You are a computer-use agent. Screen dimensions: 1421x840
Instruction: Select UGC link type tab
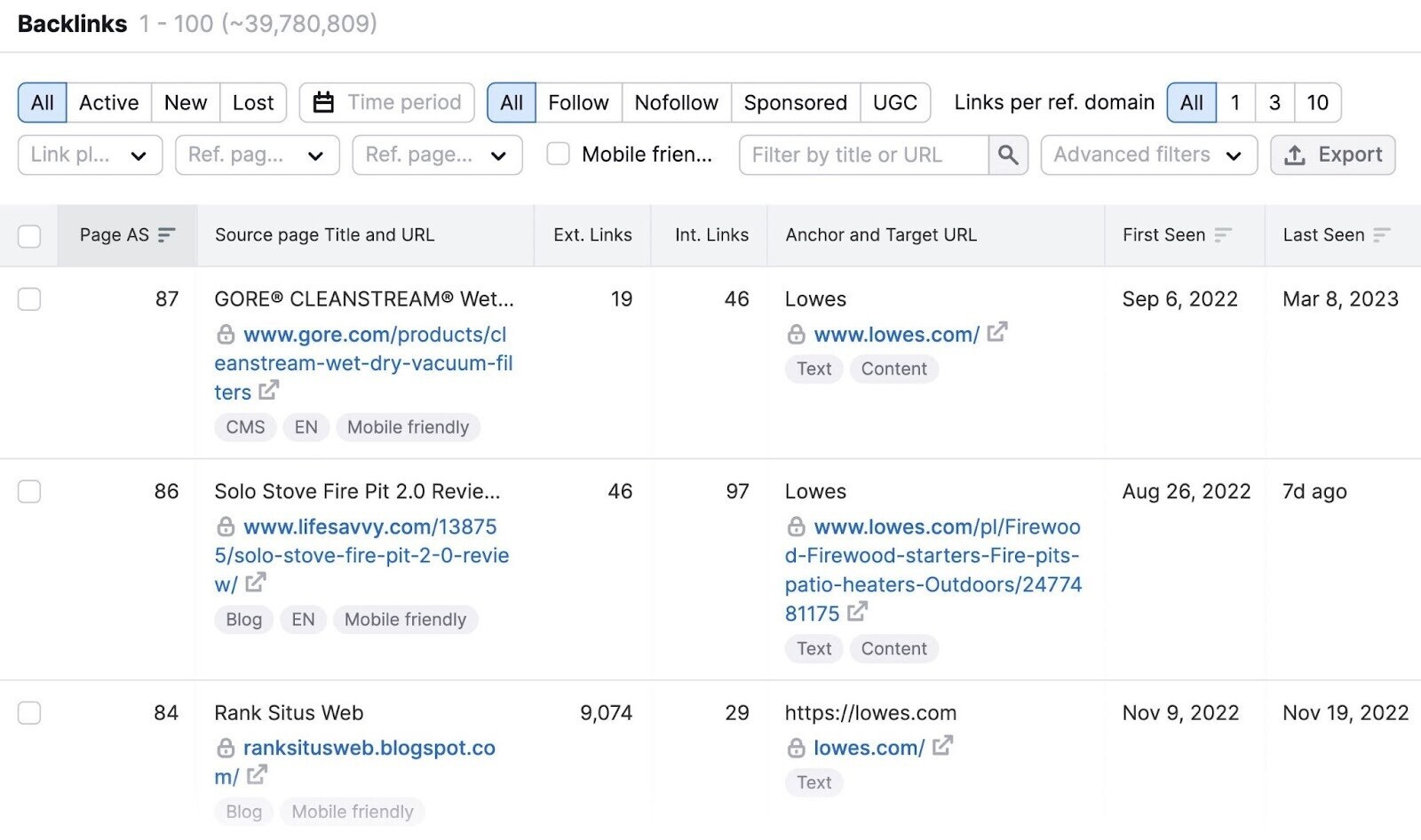click(x=894, y=102)
